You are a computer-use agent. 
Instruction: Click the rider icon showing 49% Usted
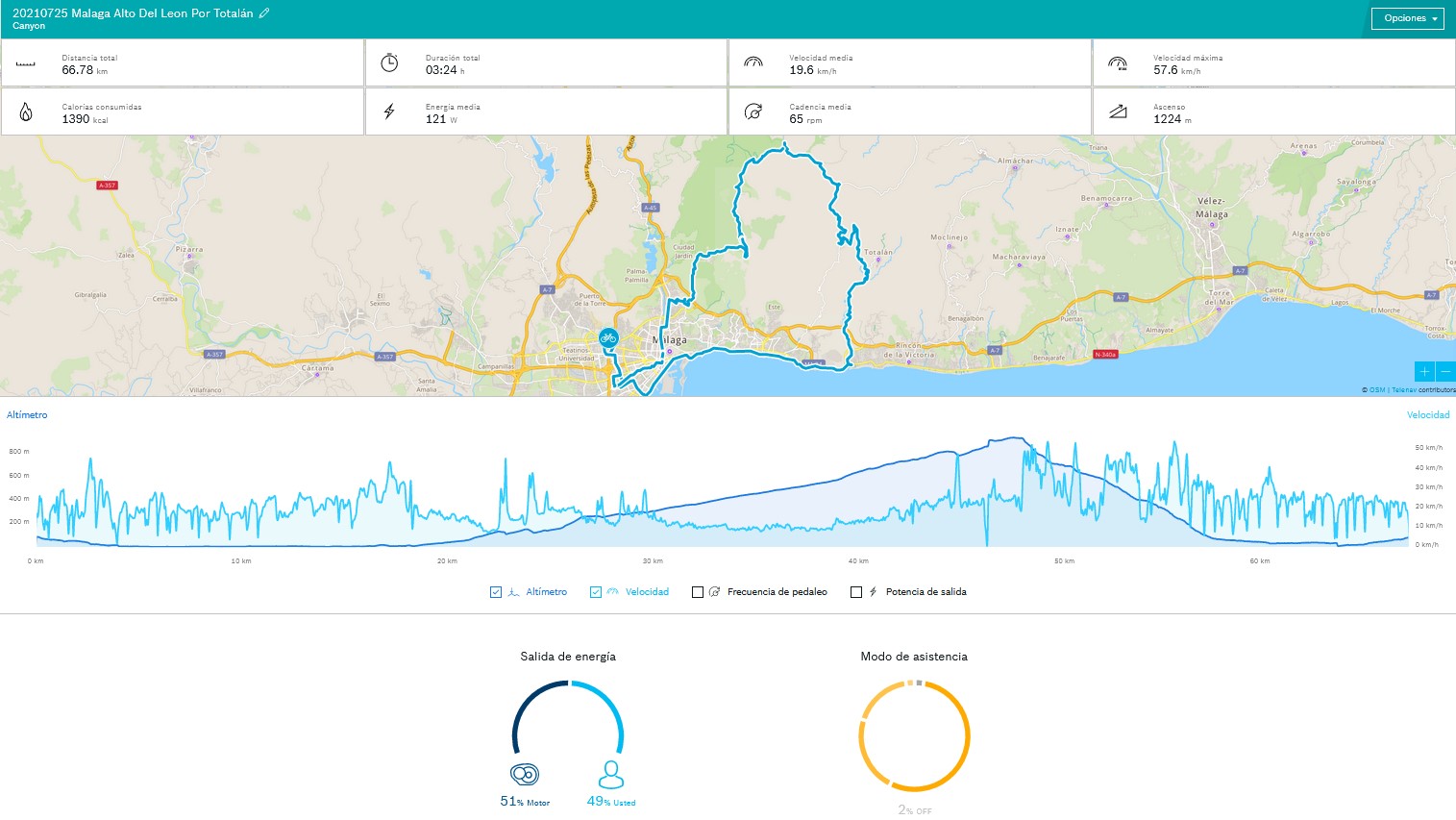coord(610,774)
